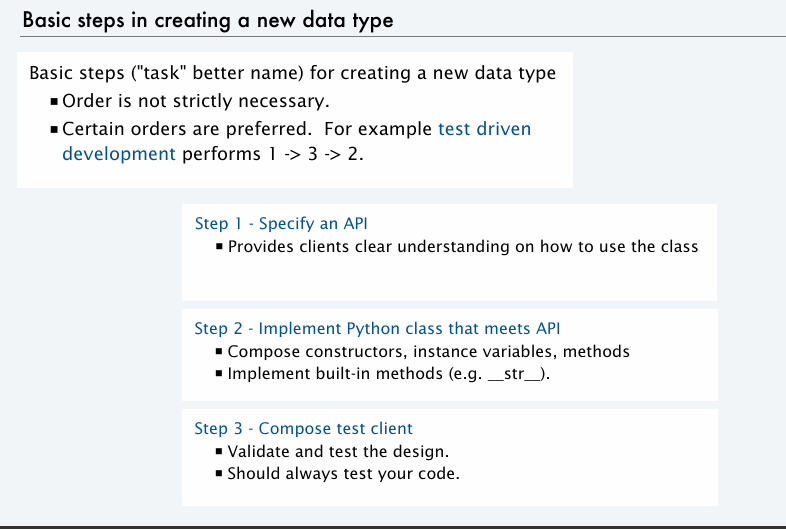
Task: Select 'Step 2 - Implement Python class' heading
Action: [377, 328]
